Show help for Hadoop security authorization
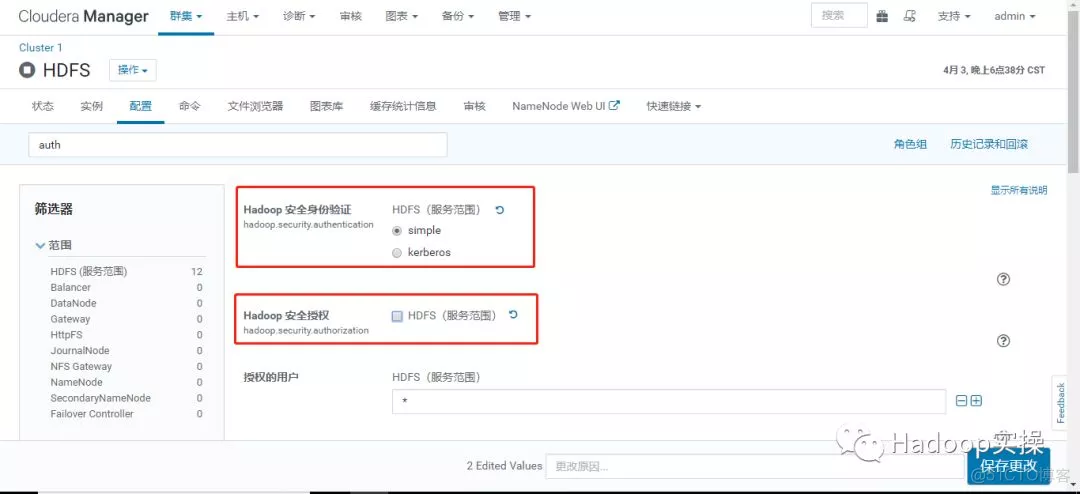Viewport: 1080px width, 494px height. [x=1004, y=340]
